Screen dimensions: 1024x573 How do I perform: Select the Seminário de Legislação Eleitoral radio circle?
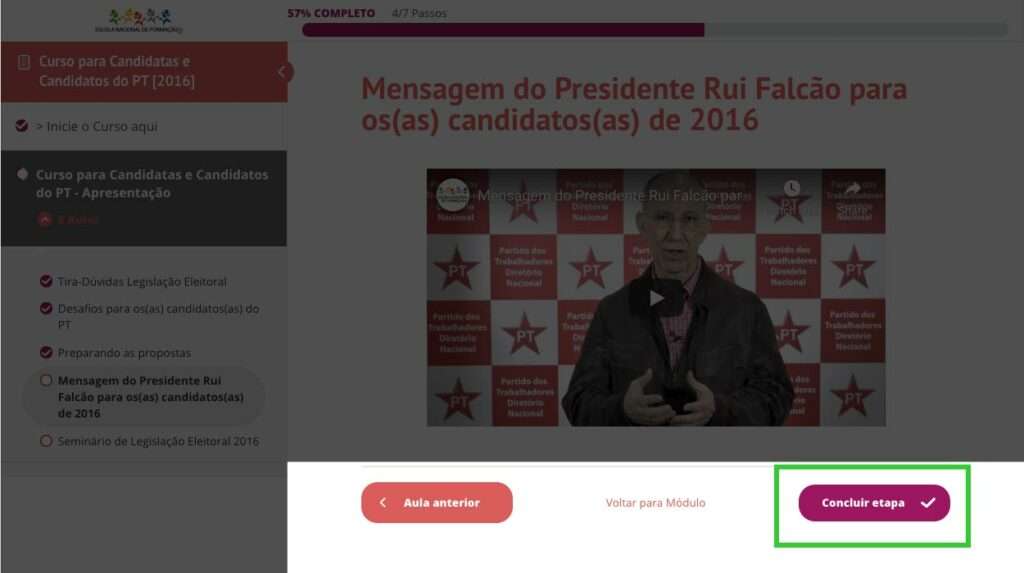tap(46, 441)
